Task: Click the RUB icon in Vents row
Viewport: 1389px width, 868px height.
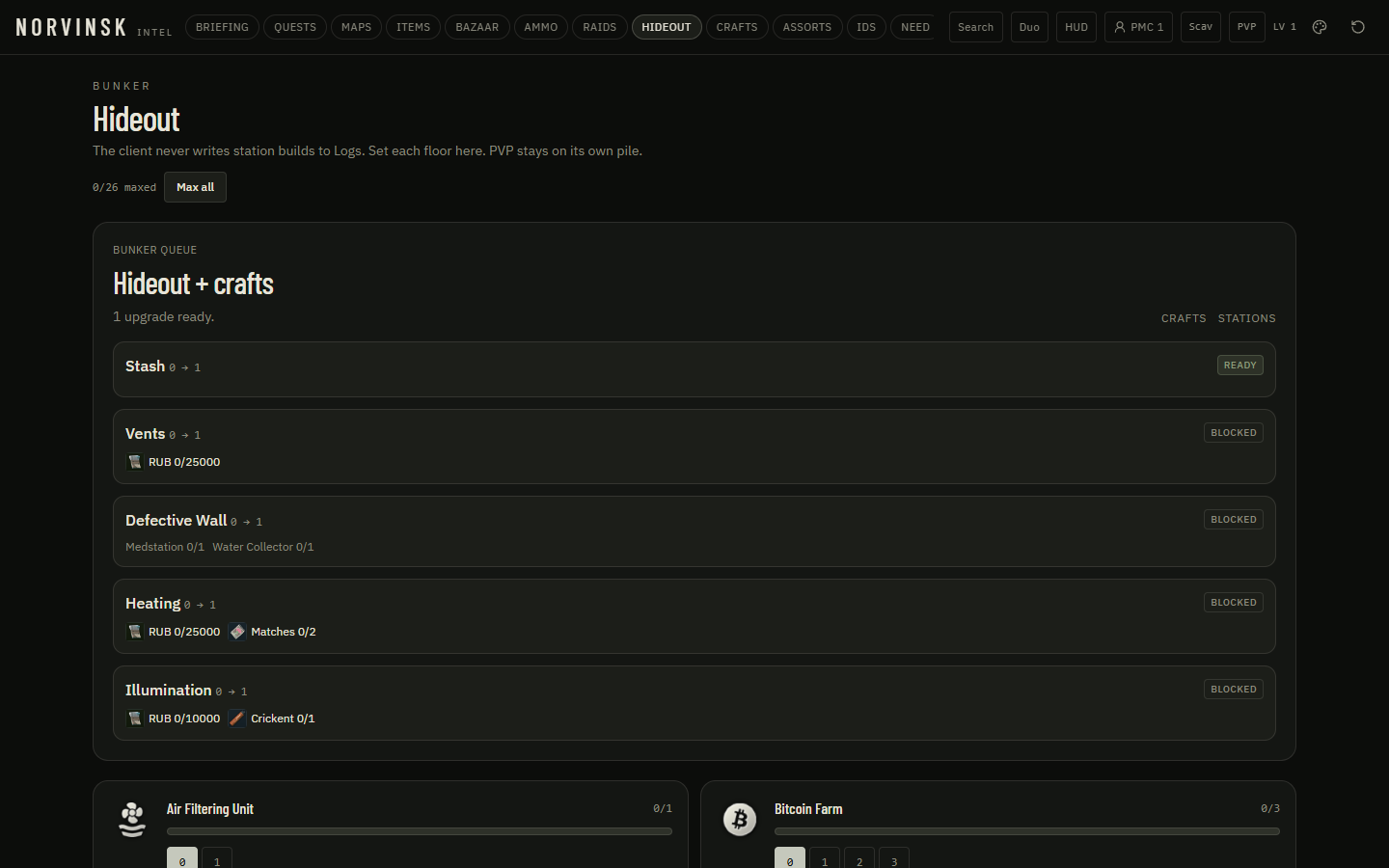Action: tap(135, 462)
